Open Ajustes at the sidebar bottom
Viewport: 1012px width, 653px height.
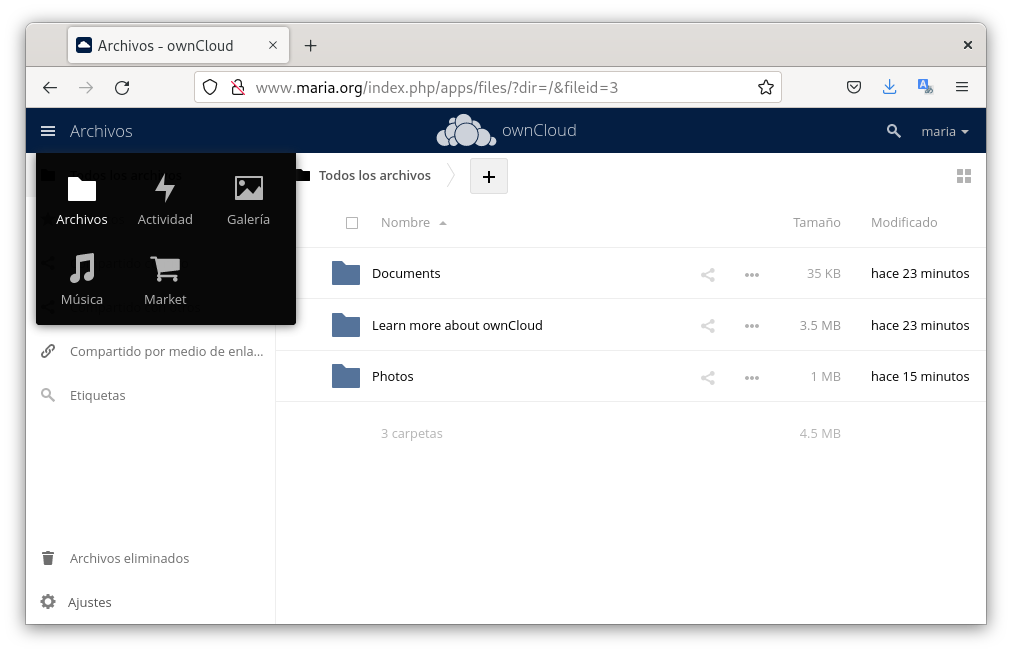pyautogui.click(x=89, y=602)
